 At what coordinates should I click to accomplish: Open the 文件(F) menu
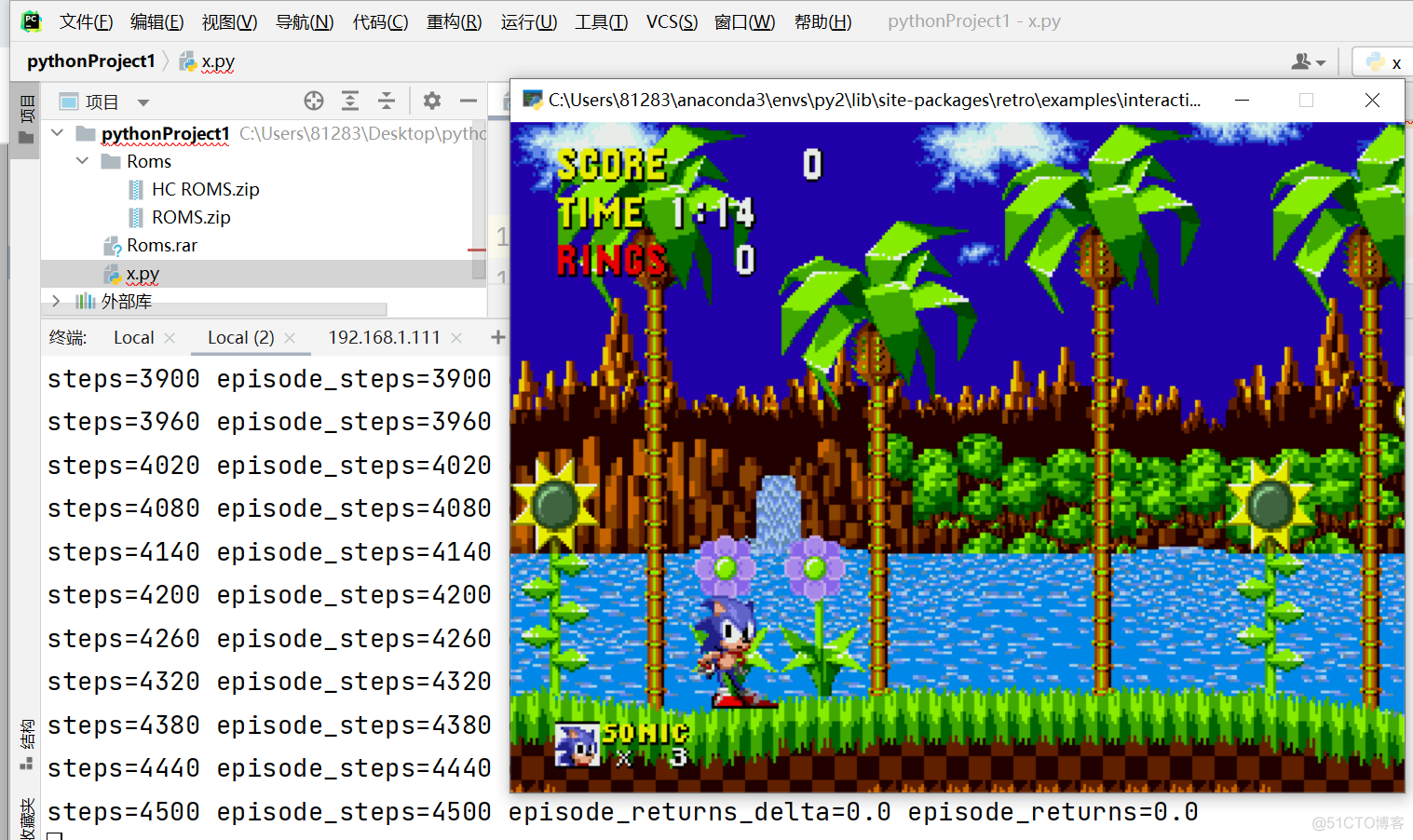[86, 21]
